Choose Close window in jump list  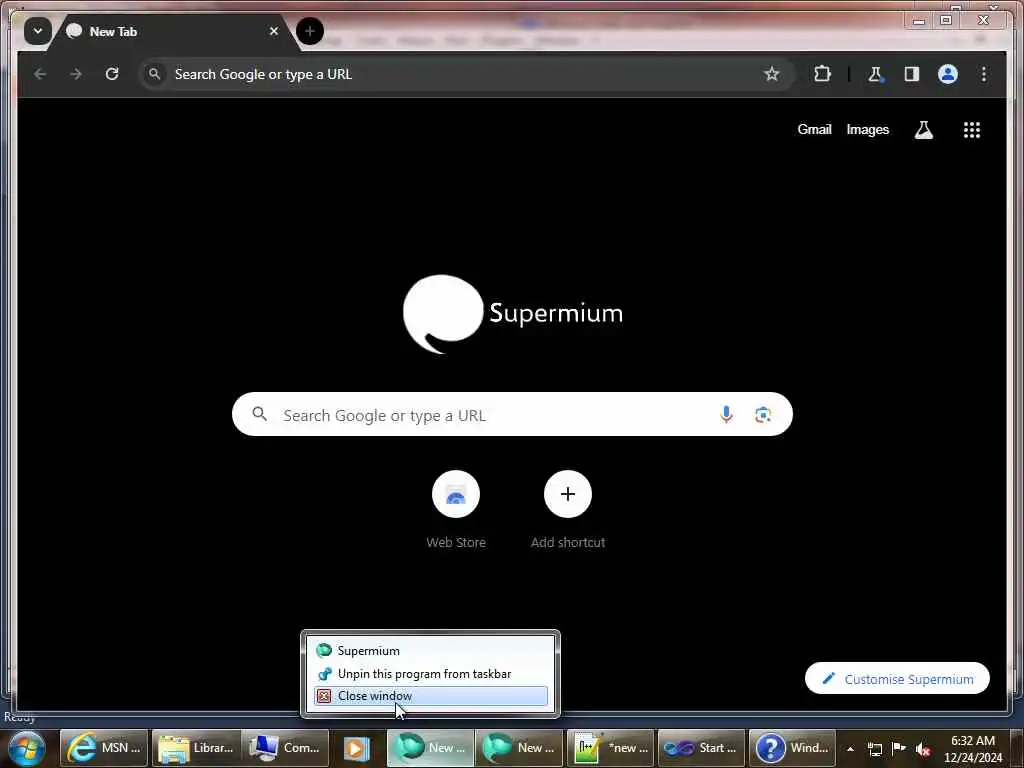(430, 696)
